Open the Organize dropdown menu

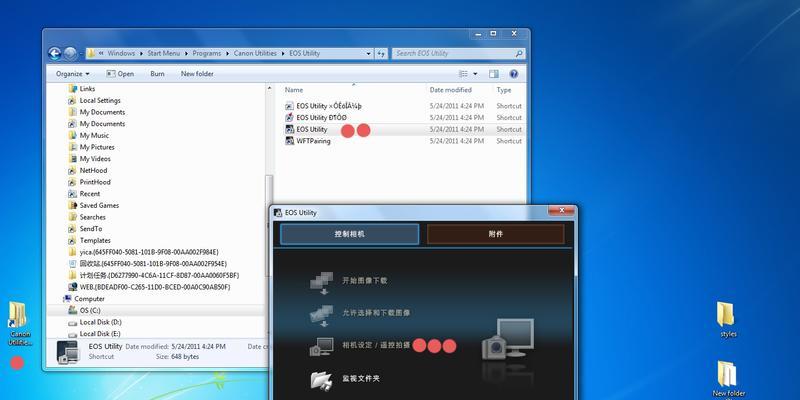73,74
